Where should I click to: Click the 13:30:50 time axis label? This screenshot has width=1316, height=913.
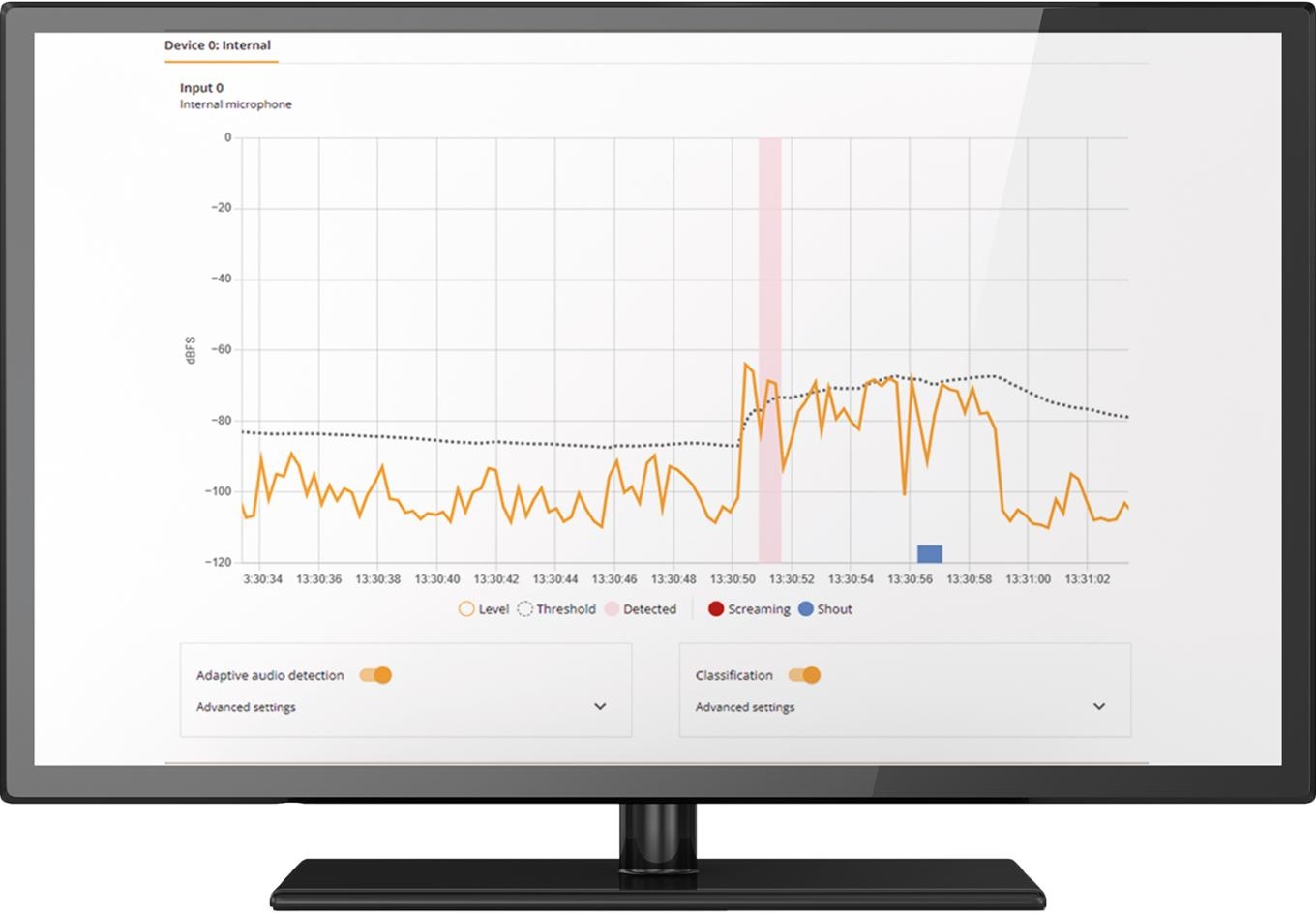733,579
